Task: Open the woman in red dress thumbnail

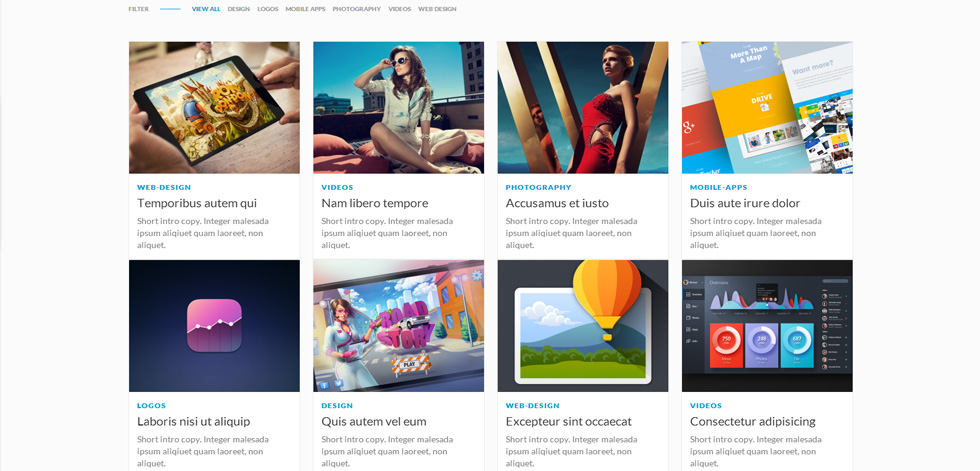Action: (x=582, y=107)
